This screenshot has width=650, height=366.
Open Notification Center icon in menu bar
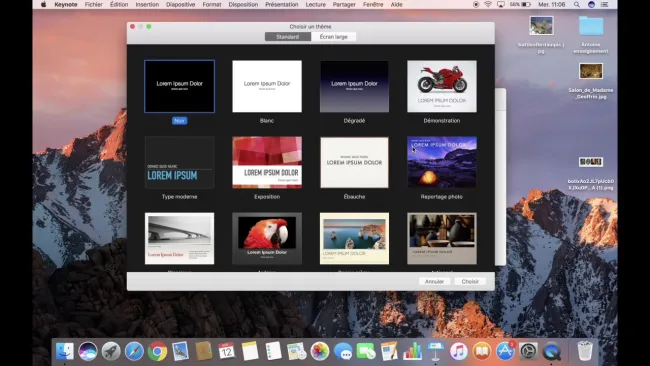(x=605, y=5)
